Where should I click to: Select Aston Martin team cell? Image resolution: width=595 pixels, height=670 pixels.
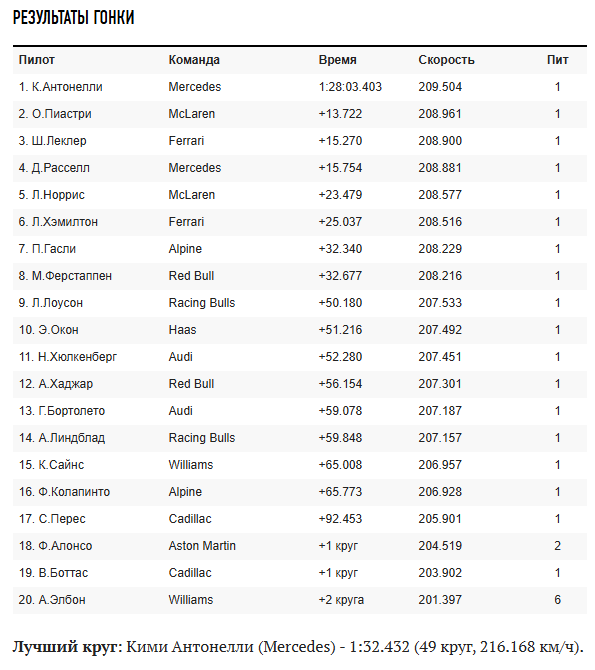(x=202, y=546)
